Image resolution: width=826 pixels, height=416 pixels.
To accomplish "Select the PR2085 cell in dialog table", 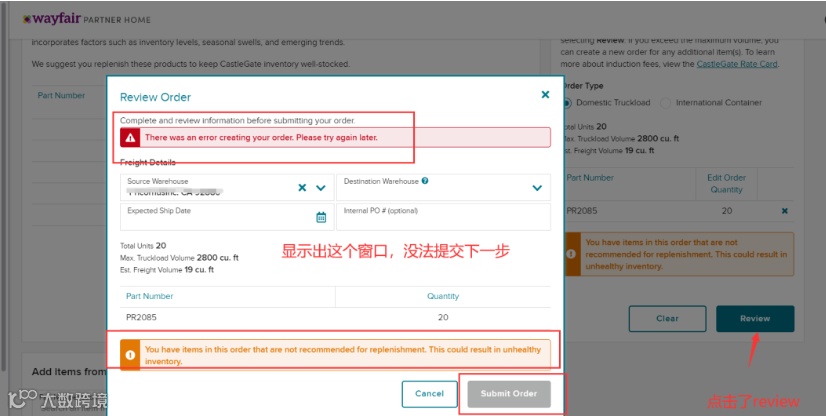I will (x=141, y=318).
